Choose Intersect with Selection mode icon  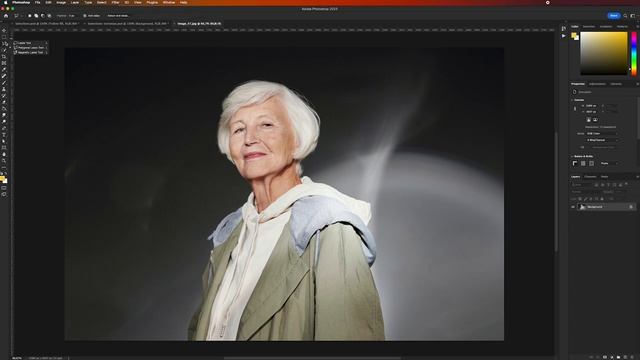coord(49,16)
